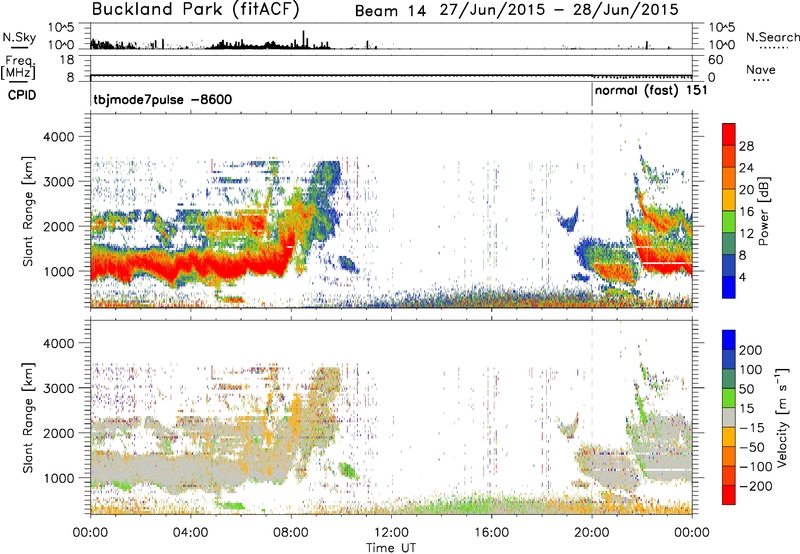800x554 pixels.
Task: Click the '28' tick on Power colorbar
Action: tap(746, 146)
